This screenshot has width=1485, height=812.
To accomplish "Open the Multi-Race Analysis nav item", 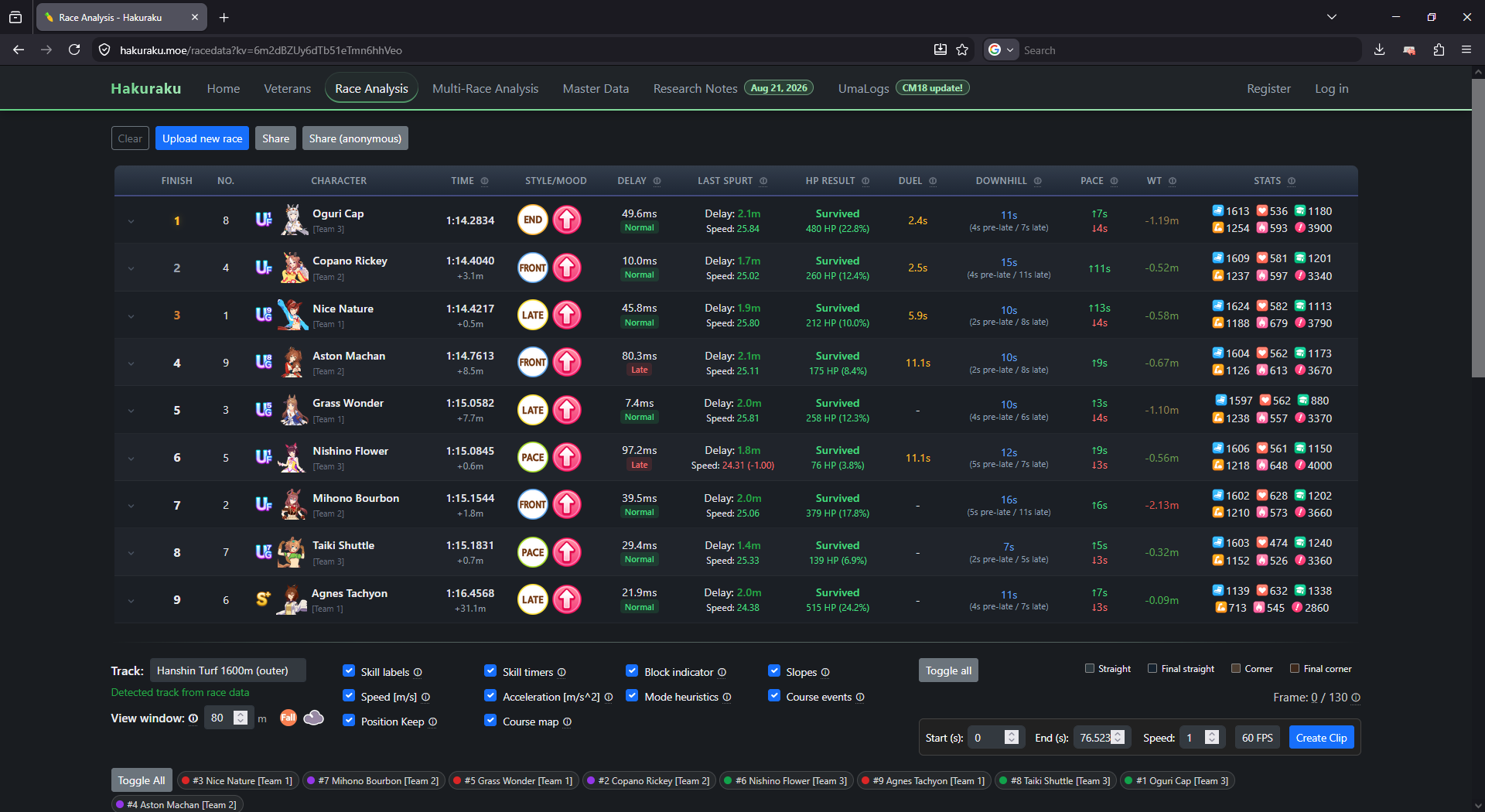I will point(485,88).
